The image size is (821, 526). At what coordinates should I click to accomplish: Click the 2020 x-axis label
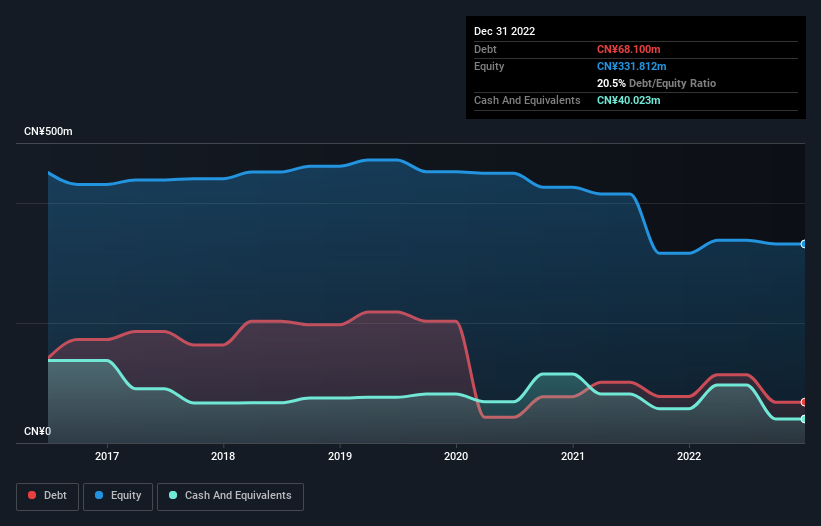tap(456, 456)
